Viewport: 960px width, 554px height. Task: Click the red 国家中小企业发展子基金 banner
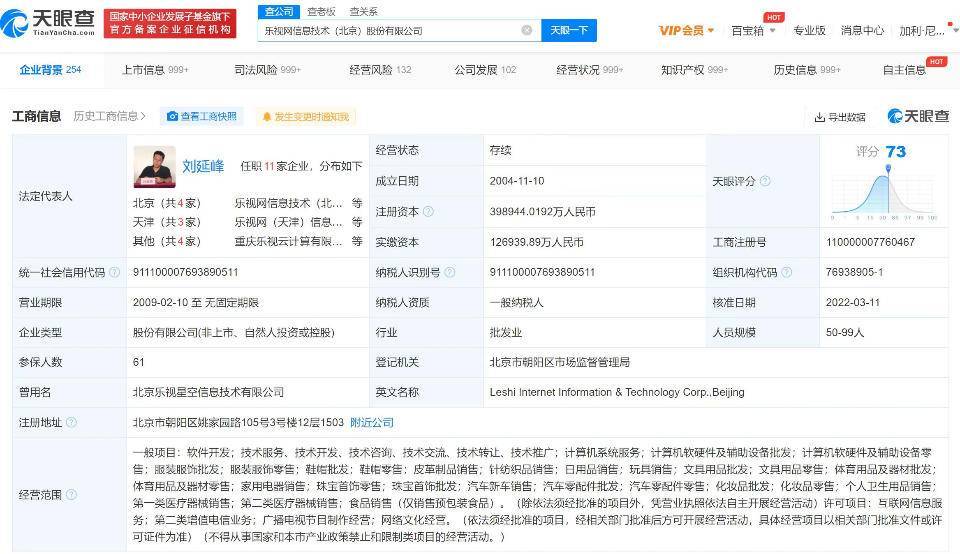point(170,23)
